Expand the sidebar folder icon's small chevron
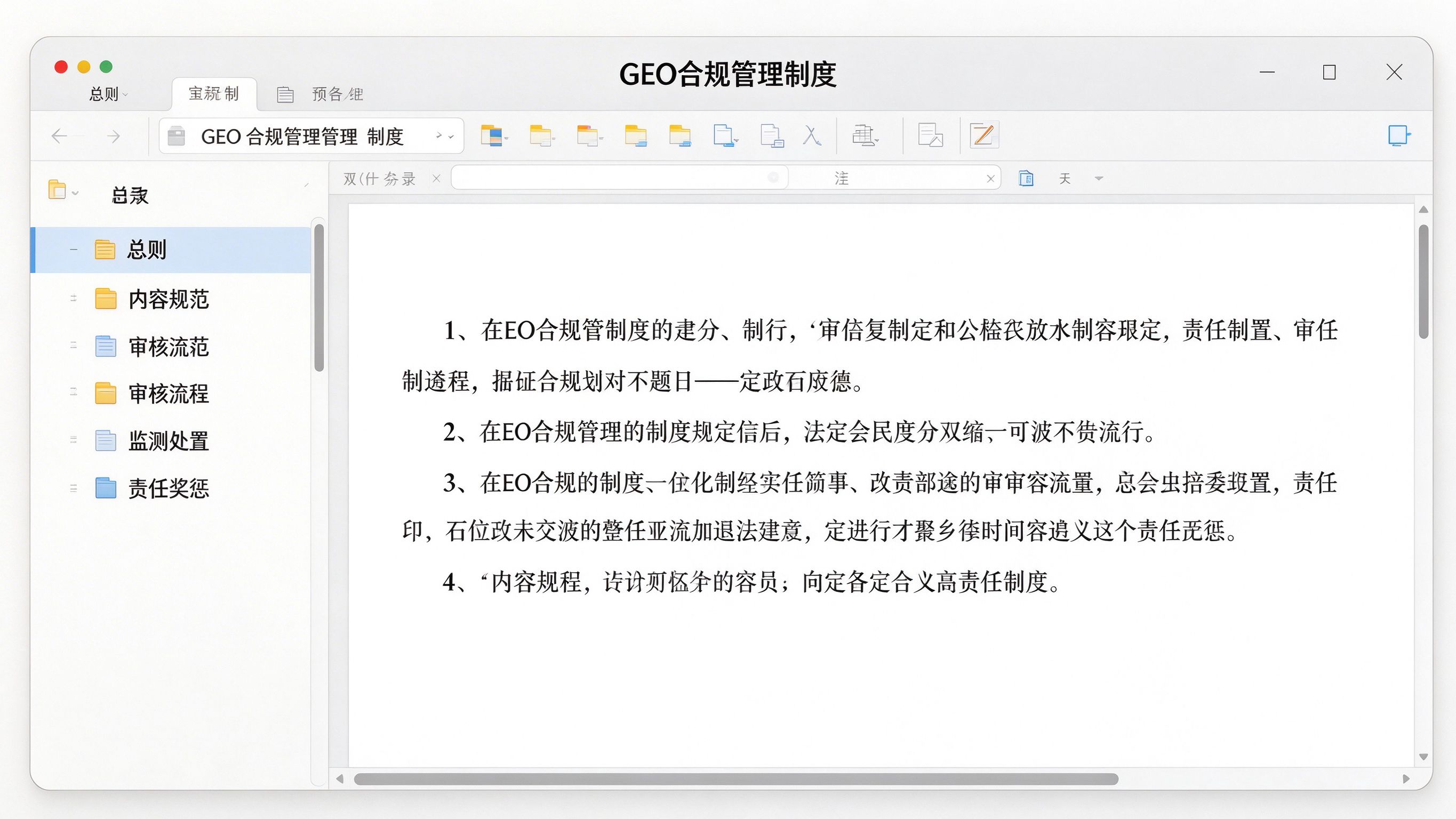 (x=75, y=194)
